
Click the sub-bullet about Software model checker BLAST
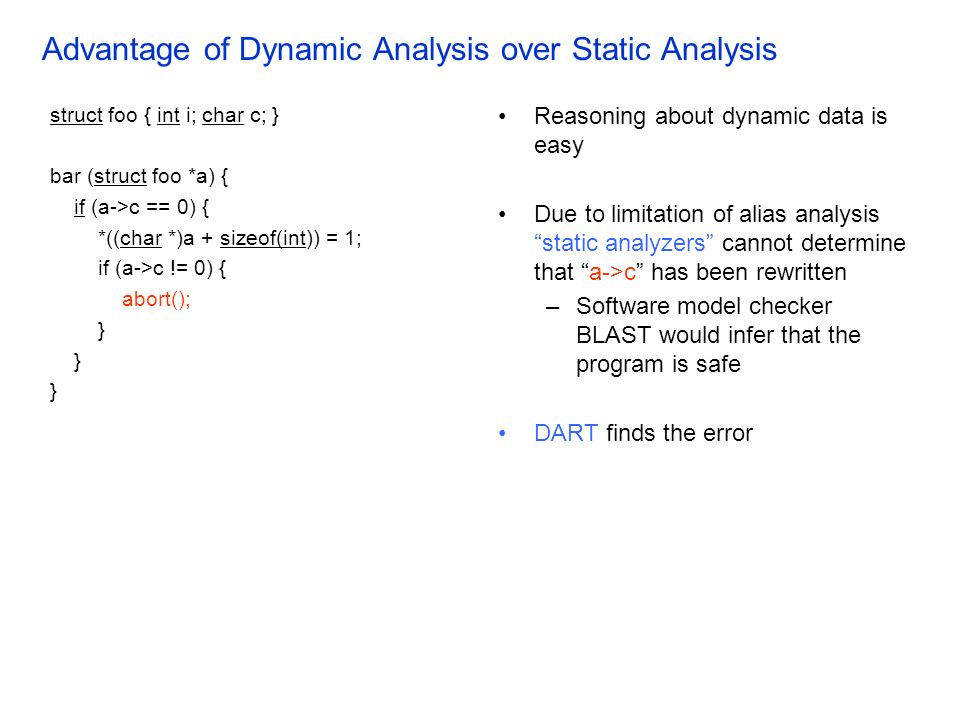718,335
